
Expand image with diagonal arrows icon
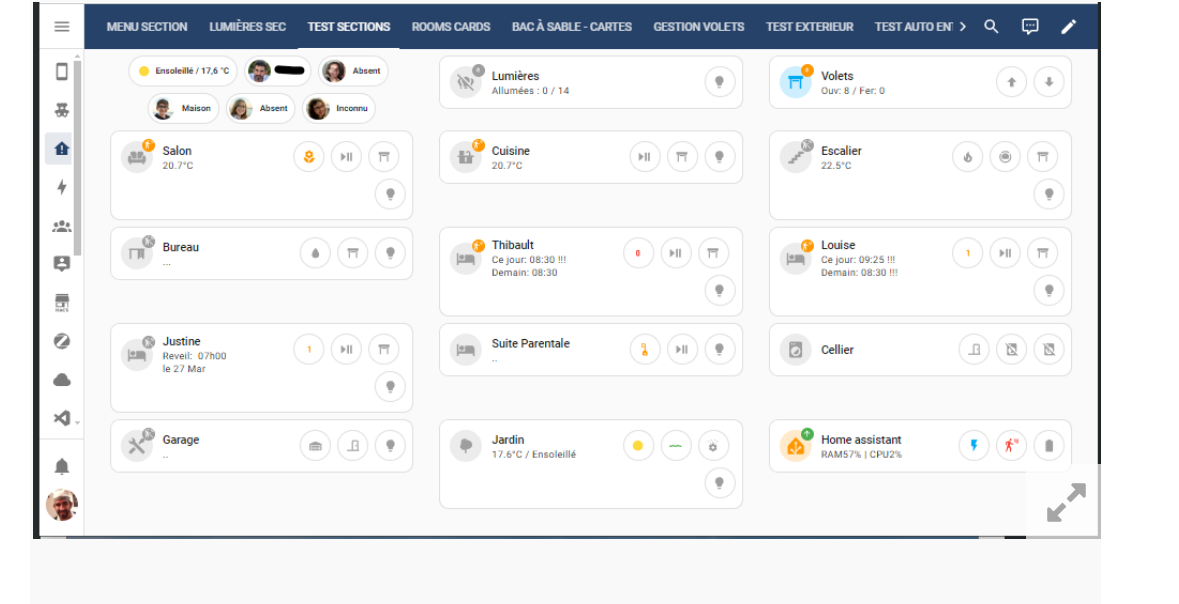click(1066, 502)
